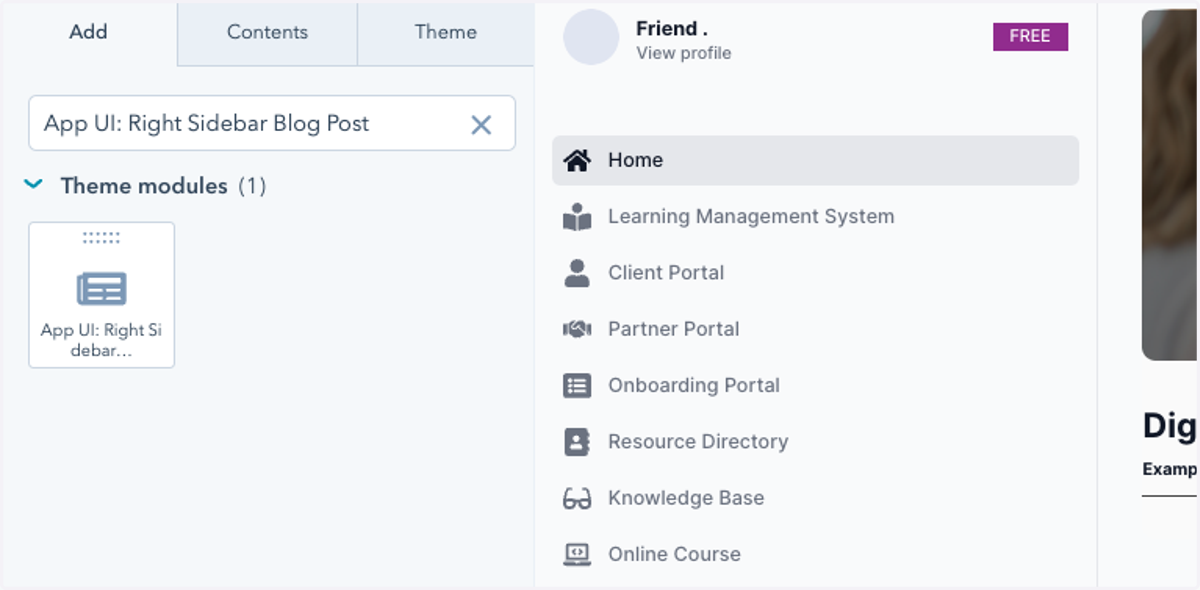Image resolution: width=1200 pixels, height=590 pixels.
Task: Open the Home icon in the sidebar
Action: pos(577,160)
